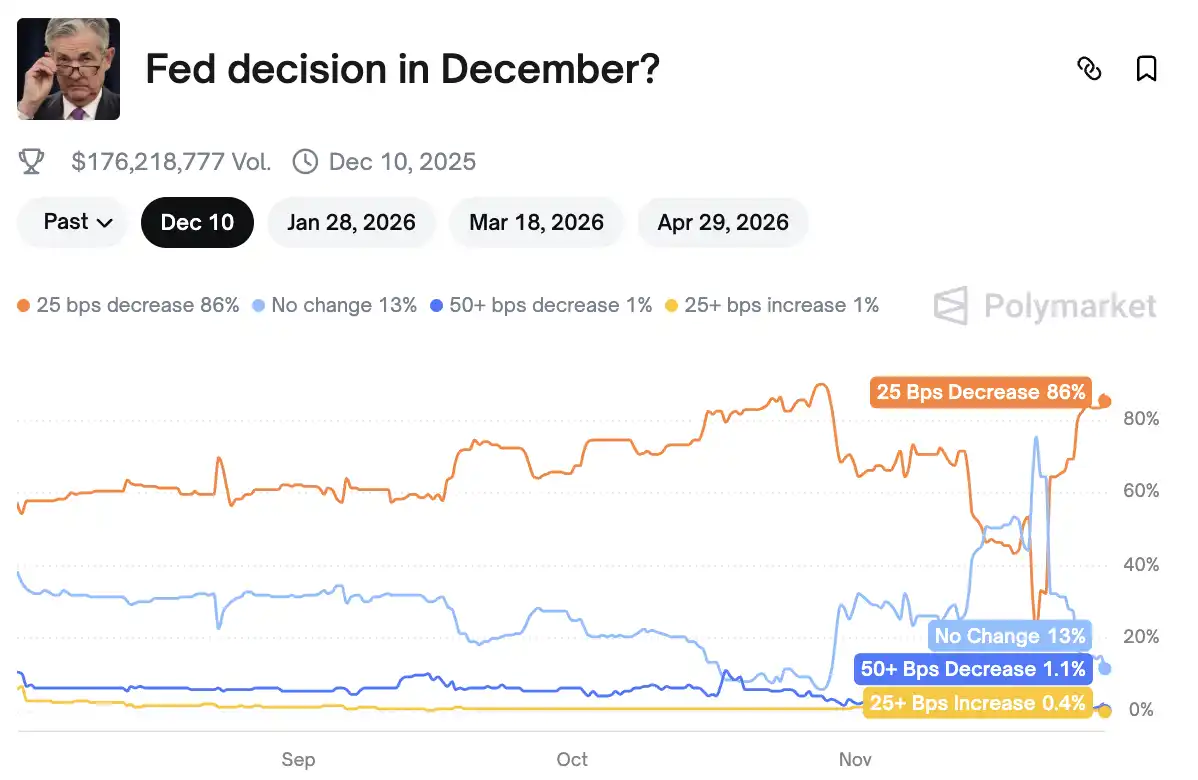Click the trophy icon beside the volume
Image resolution: width=1198 pixels, height=780 pixels.
31,161
